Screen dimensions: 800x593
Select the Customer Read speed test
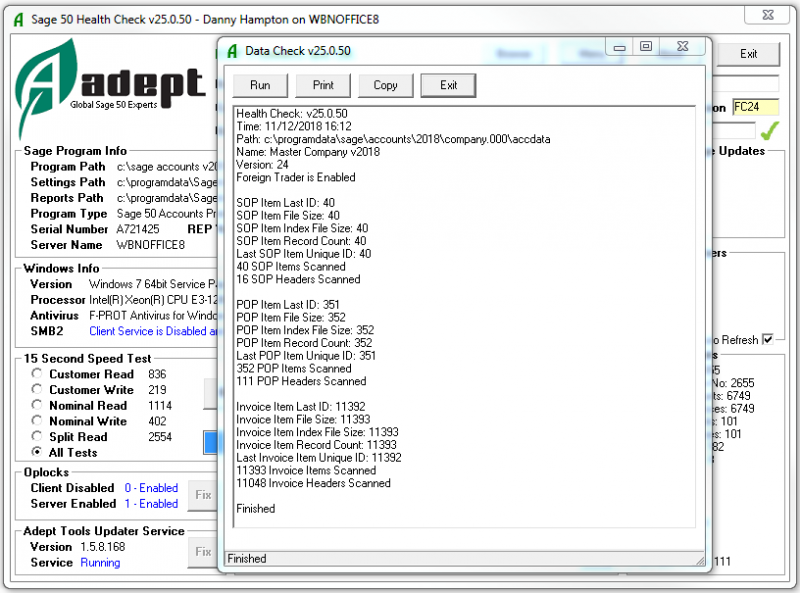pyautogui.click(x=36, y=373)
